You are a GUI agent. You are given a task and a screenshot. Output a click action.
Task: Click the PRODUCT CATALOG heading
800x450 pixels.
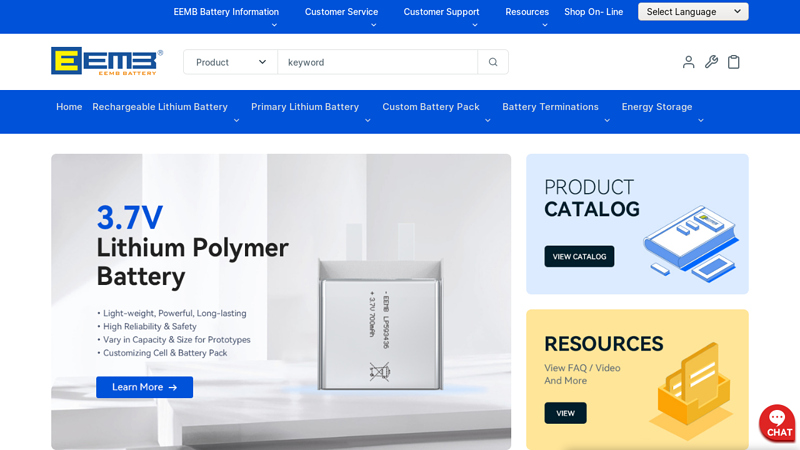[592, 198]
